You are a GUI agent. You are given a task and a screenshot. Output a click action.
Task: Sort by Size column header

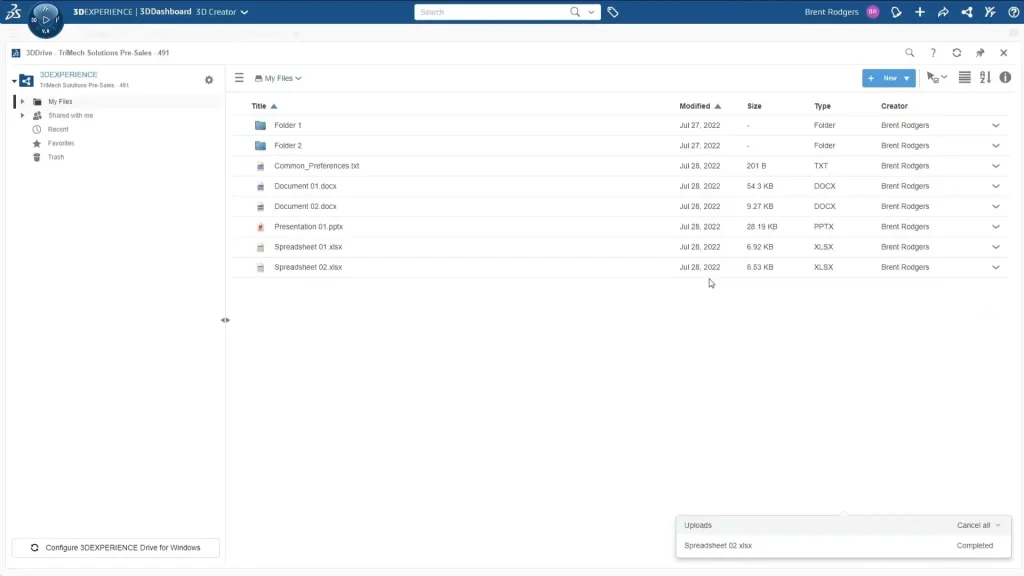click(x=754, y=106)
